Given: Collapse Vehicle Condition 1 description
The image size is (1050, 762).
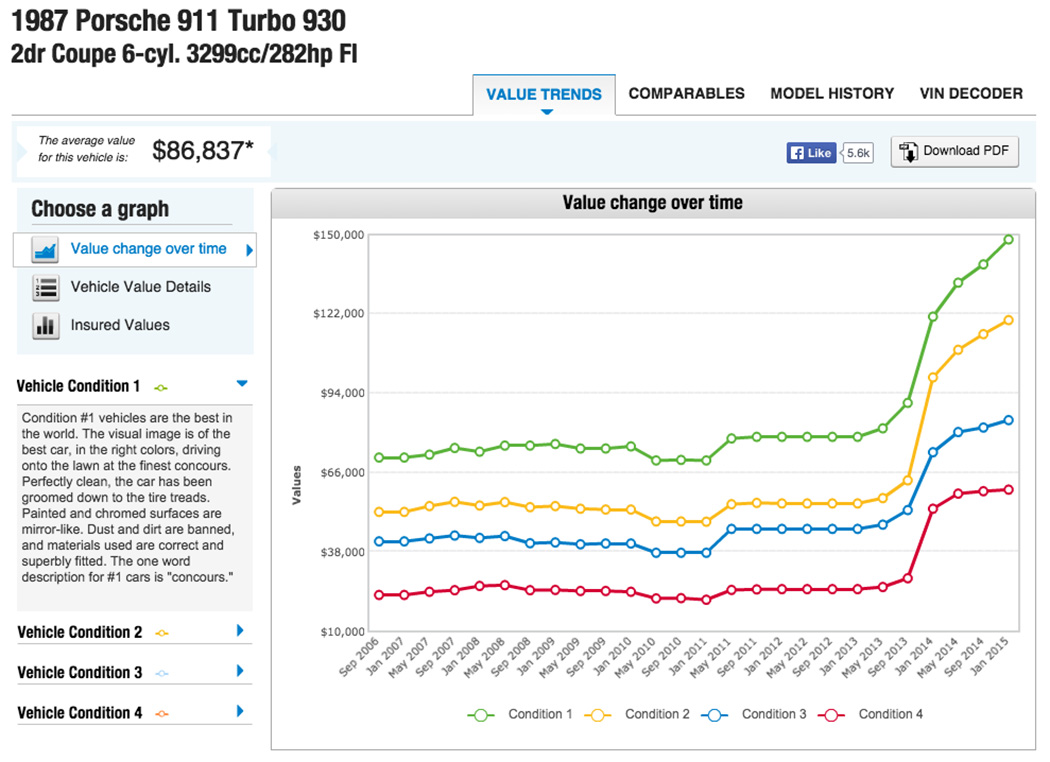Looking at the screenshot, I should click(242, 384).
